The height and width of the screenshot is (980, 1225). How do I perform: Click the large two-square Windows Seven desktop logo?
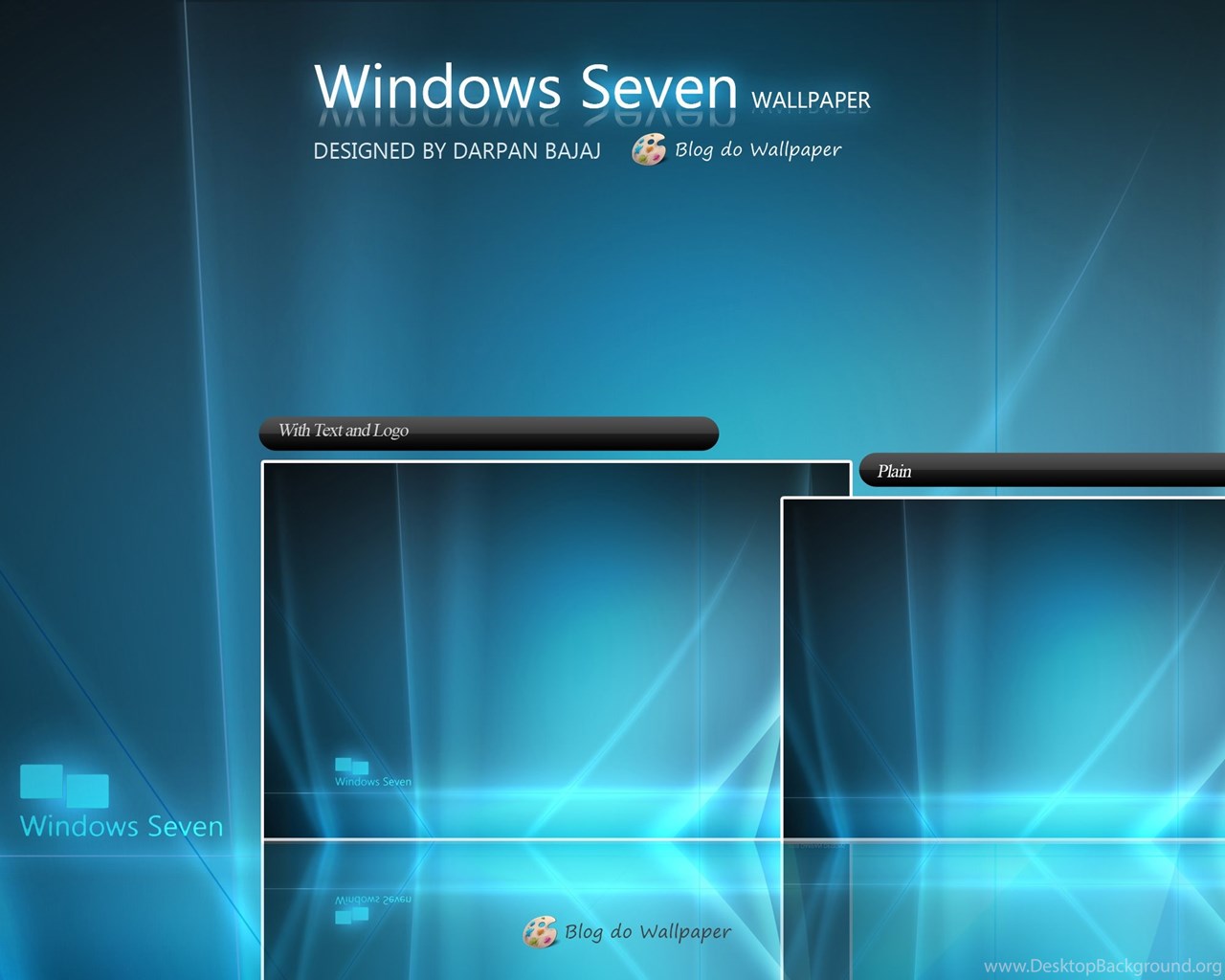(64, 786)
